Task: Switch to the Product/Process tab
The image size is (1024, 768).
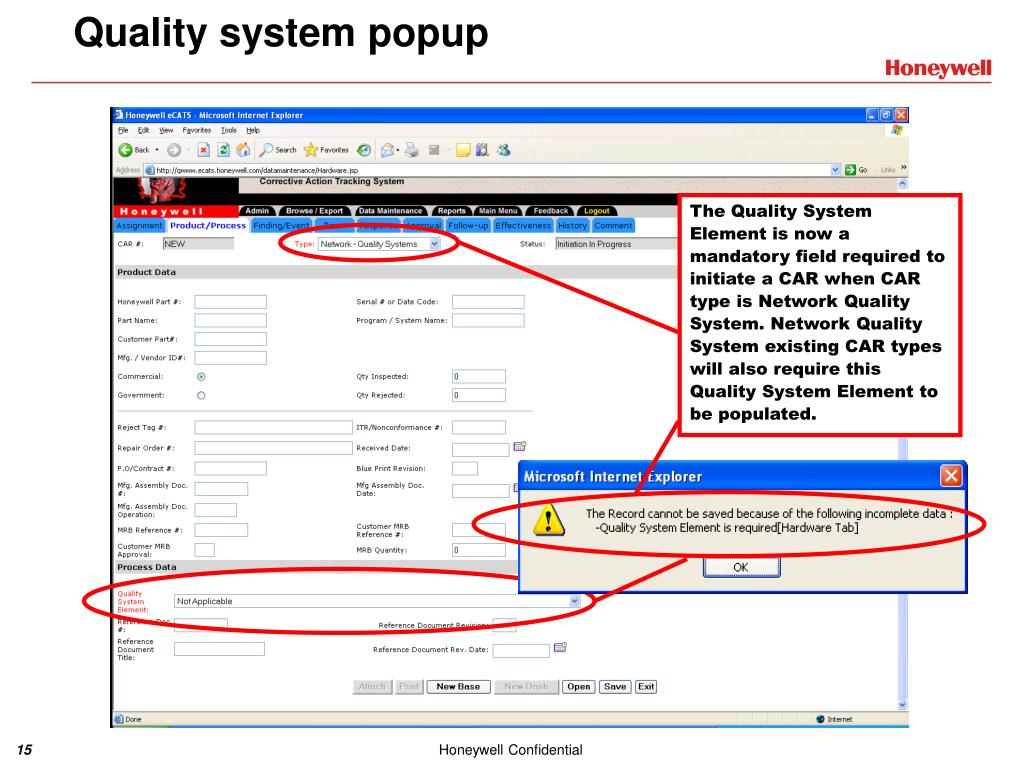Action: (208, 225)
